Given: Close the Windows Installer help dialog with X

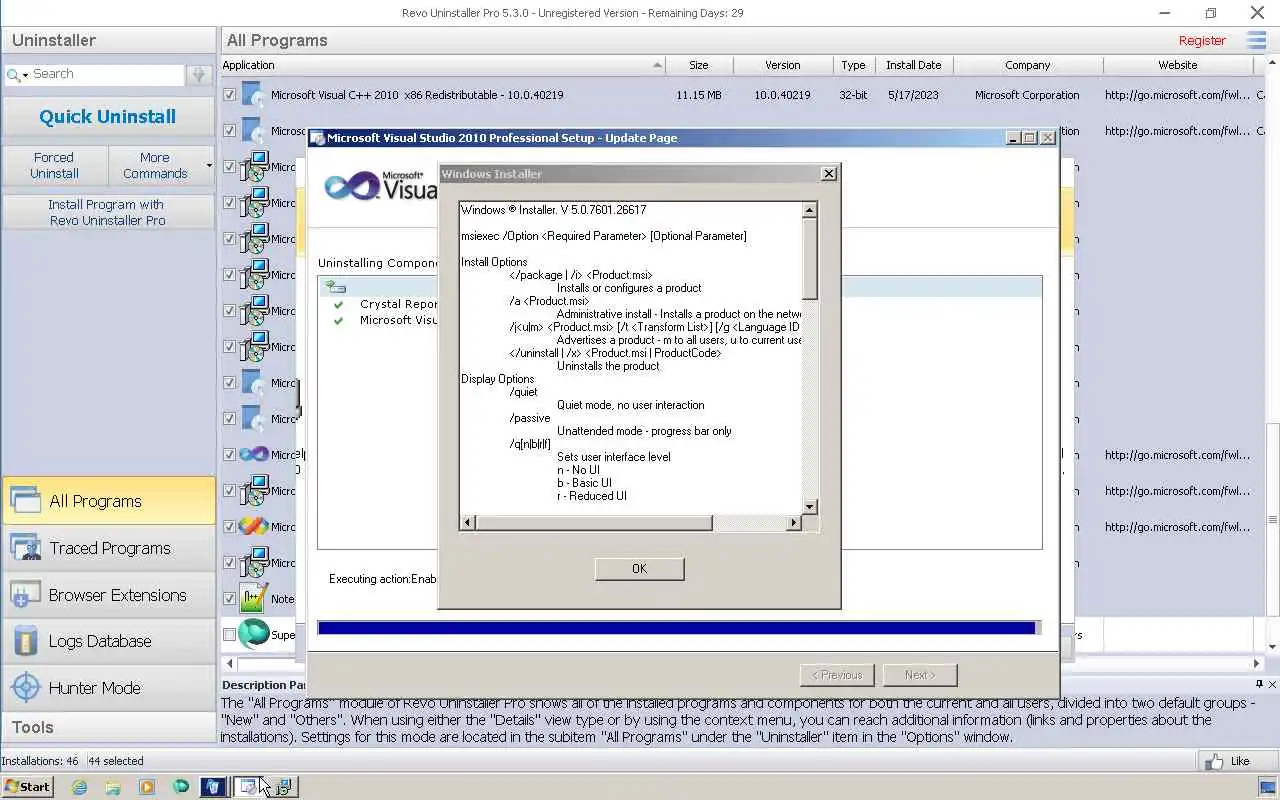Looking at the screenshot, I should coord(828,173).
